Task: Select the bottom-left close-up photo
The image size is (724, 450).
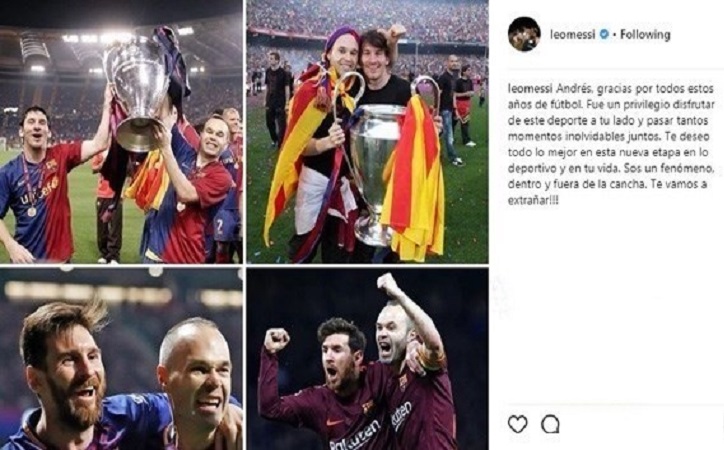Action: (121, 359)
